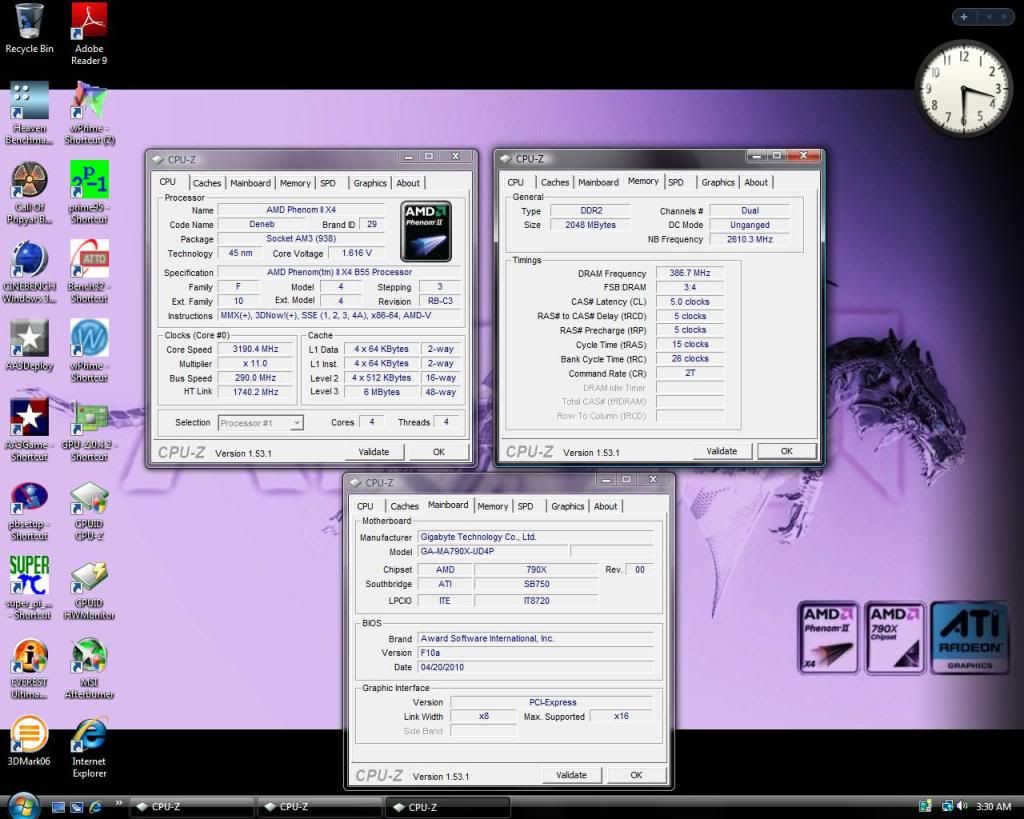1024x819 pixels.
Task: Click Validate in the CPU tab window
Action: click(x=374, y=452)
